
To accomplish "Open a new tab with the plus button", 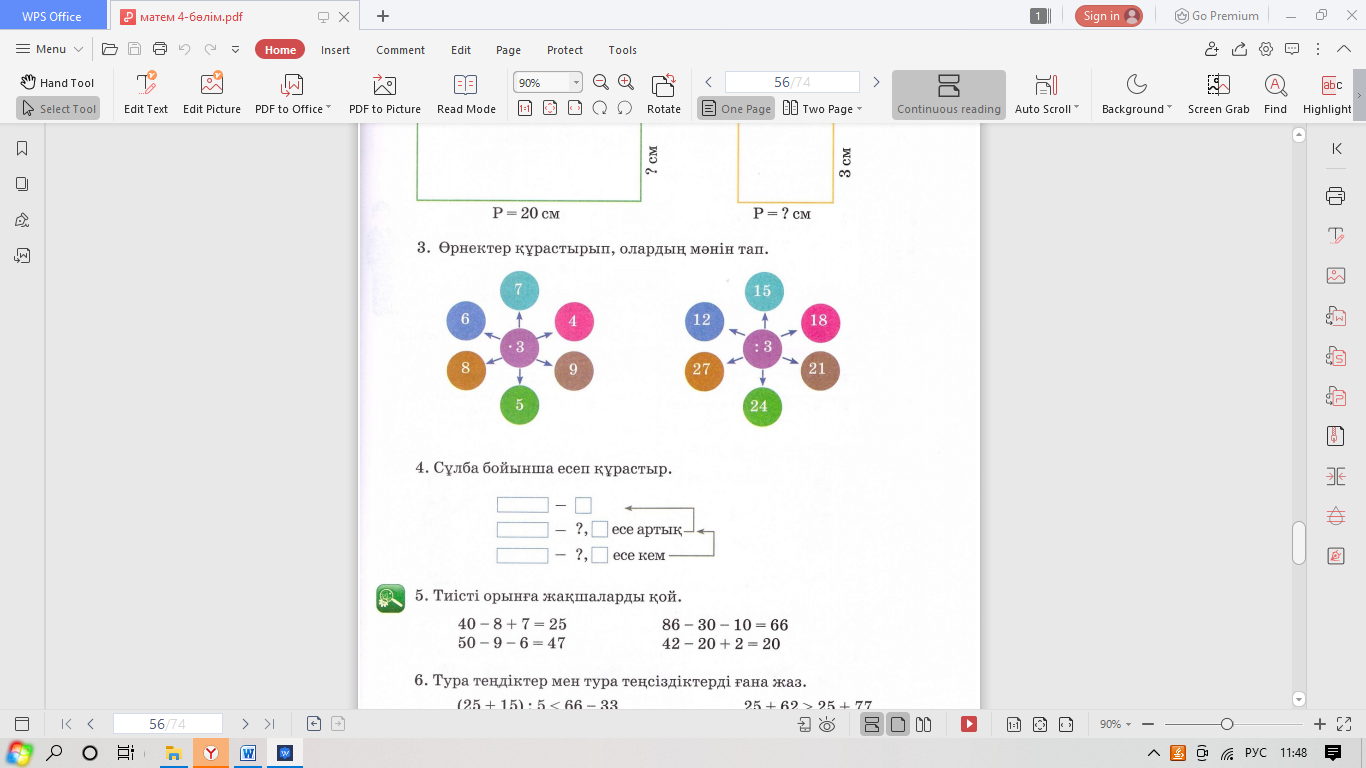I will click(x=383, y=16).
